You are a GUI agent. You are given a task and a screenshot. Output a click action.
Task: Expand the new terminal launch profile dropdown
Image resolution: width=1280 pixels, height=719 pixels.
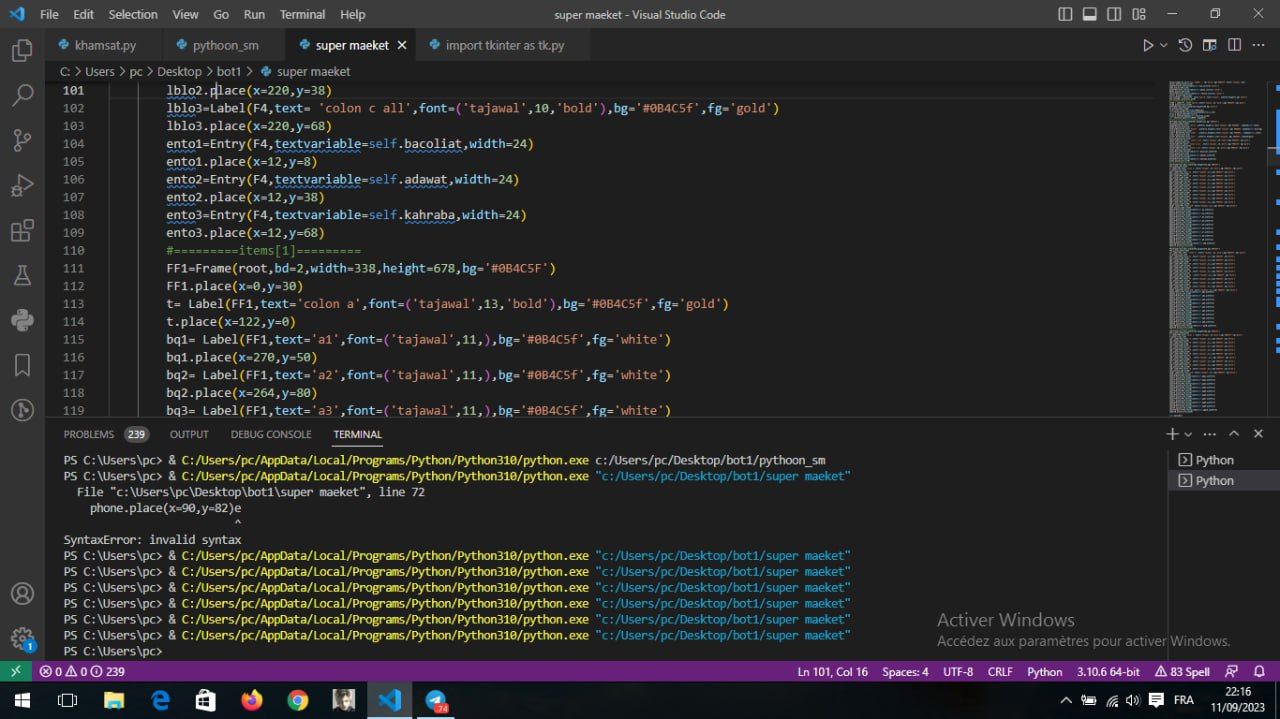click(x=1188, y=434)
